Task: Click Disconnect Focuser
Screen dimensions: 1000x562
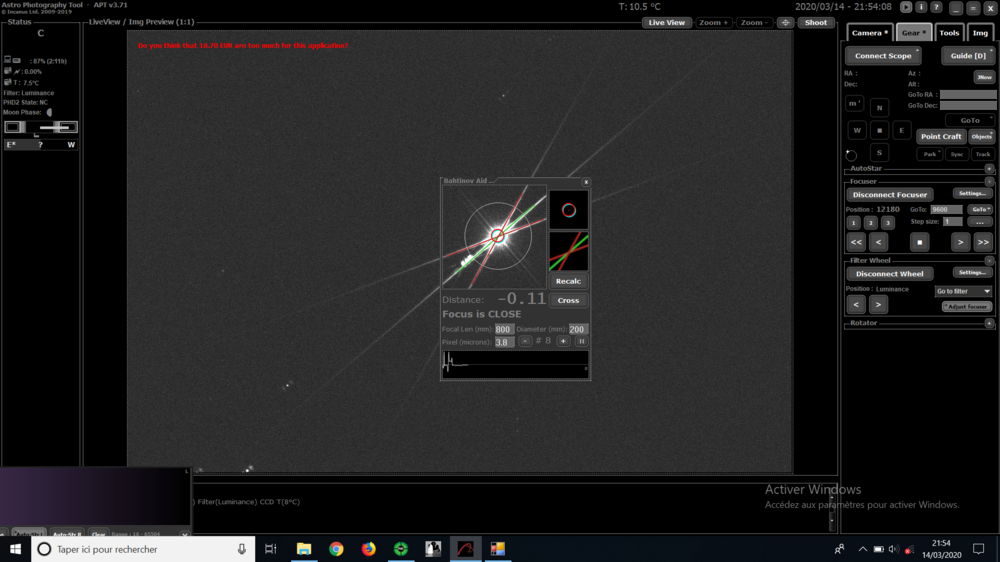Action: 890,195
